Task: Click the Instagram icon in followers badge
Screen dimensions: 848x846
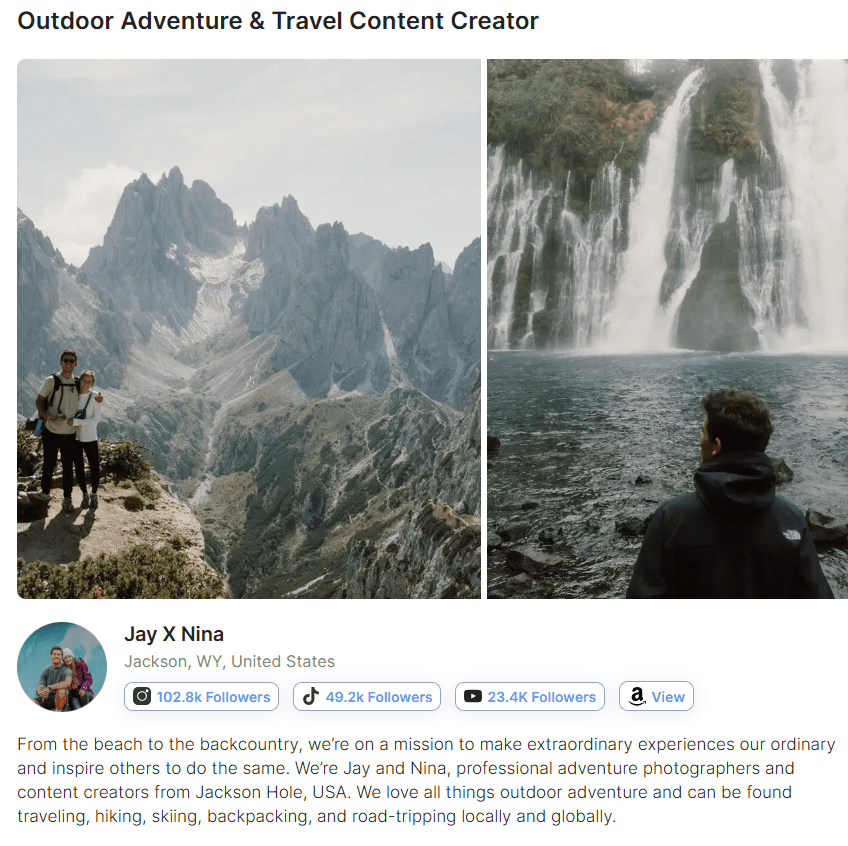Action: pyautogui.click(x=142, y=696)
